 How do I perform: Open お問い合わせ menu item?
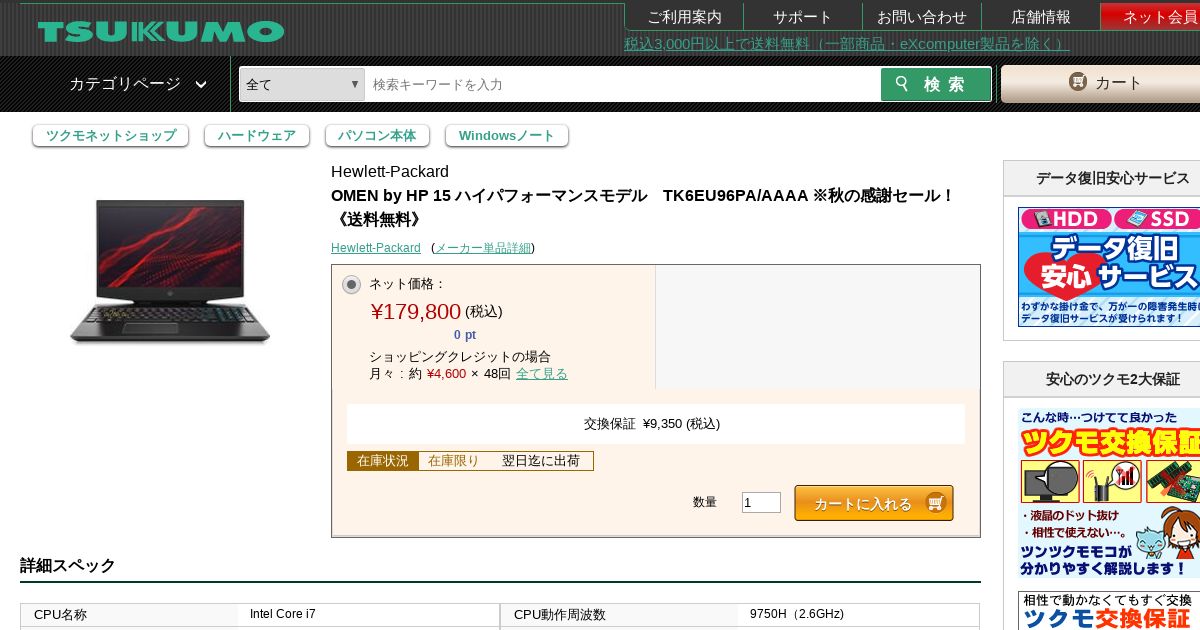(x=922, y=17)
